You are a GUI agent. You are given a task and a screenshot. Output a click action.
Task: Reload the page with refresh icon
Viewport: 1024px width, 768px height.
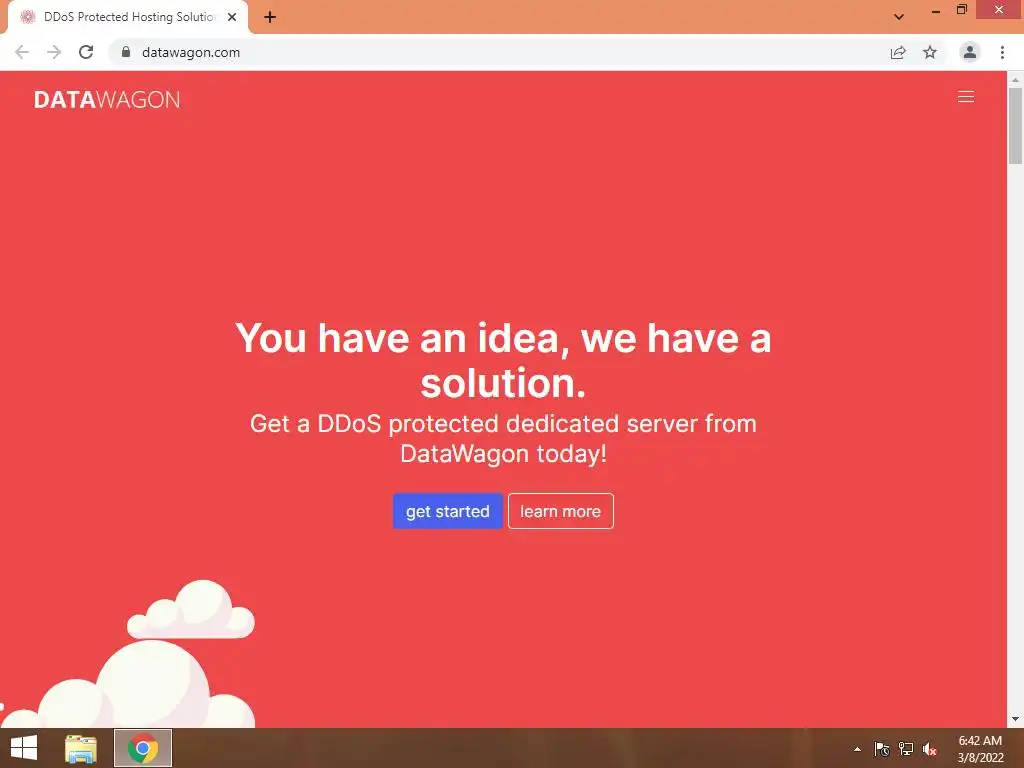point(86,52)
